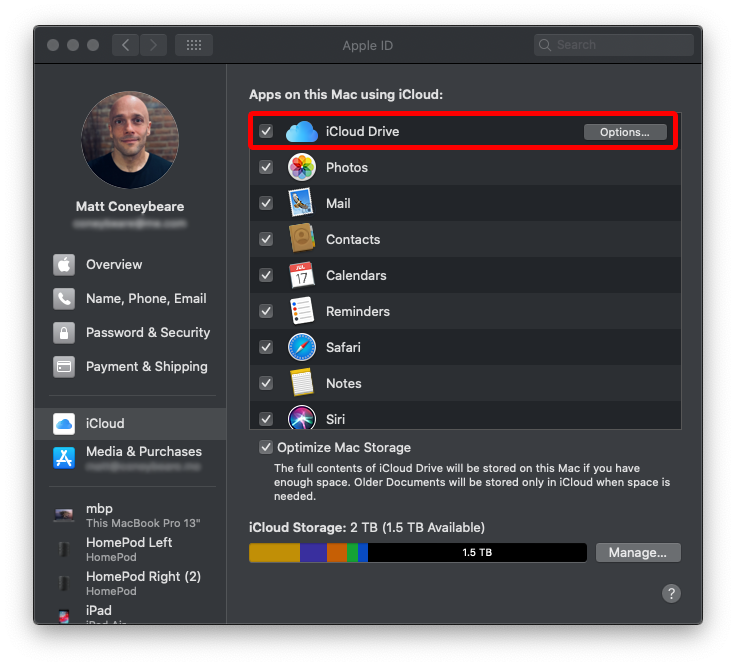Click the Mail stamp icon
This screenshot has width=736, height=666.
point(302,204)
